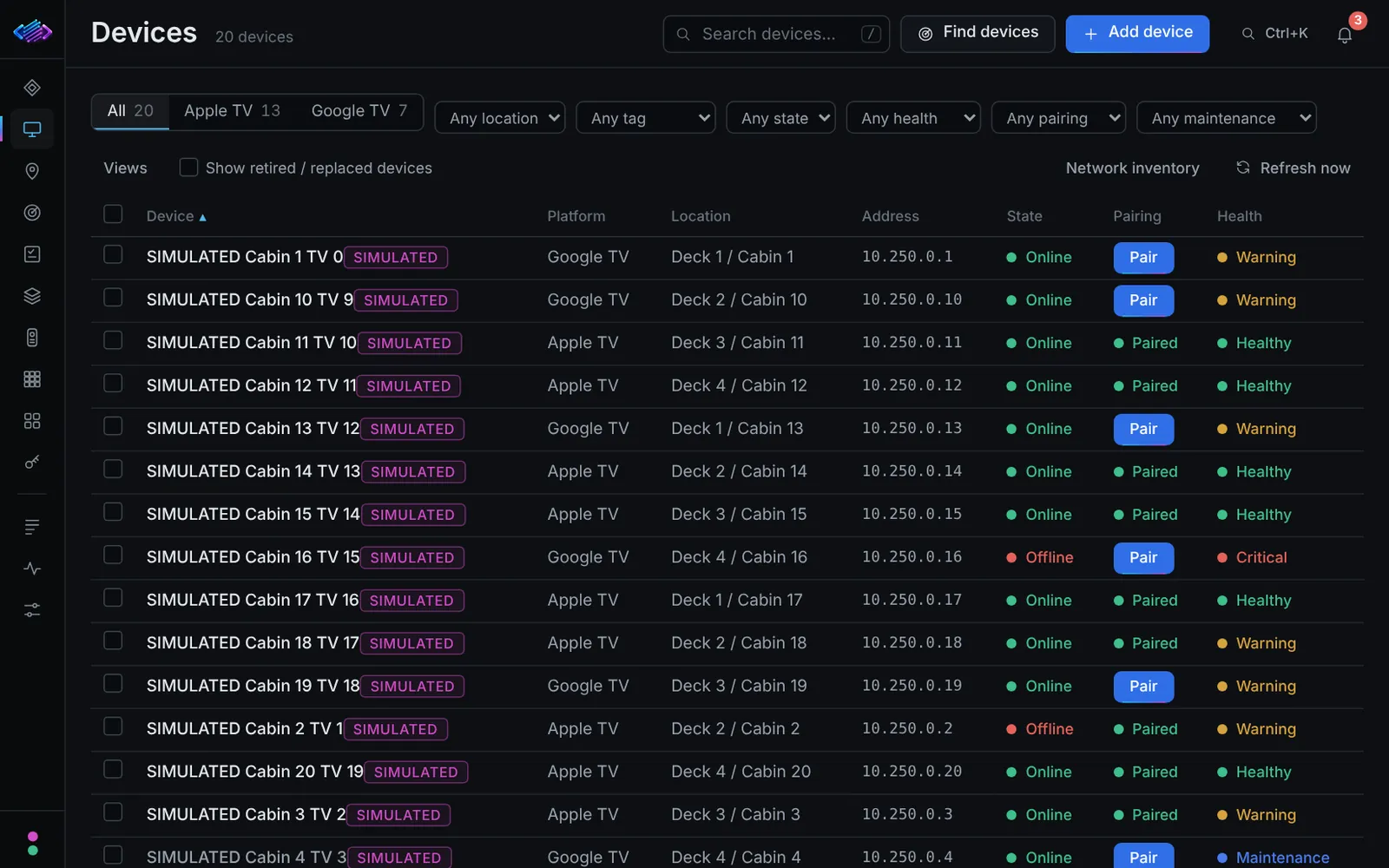Click the Find devices button
This screenshot has width=1389, height=868.
click(978, 34)
